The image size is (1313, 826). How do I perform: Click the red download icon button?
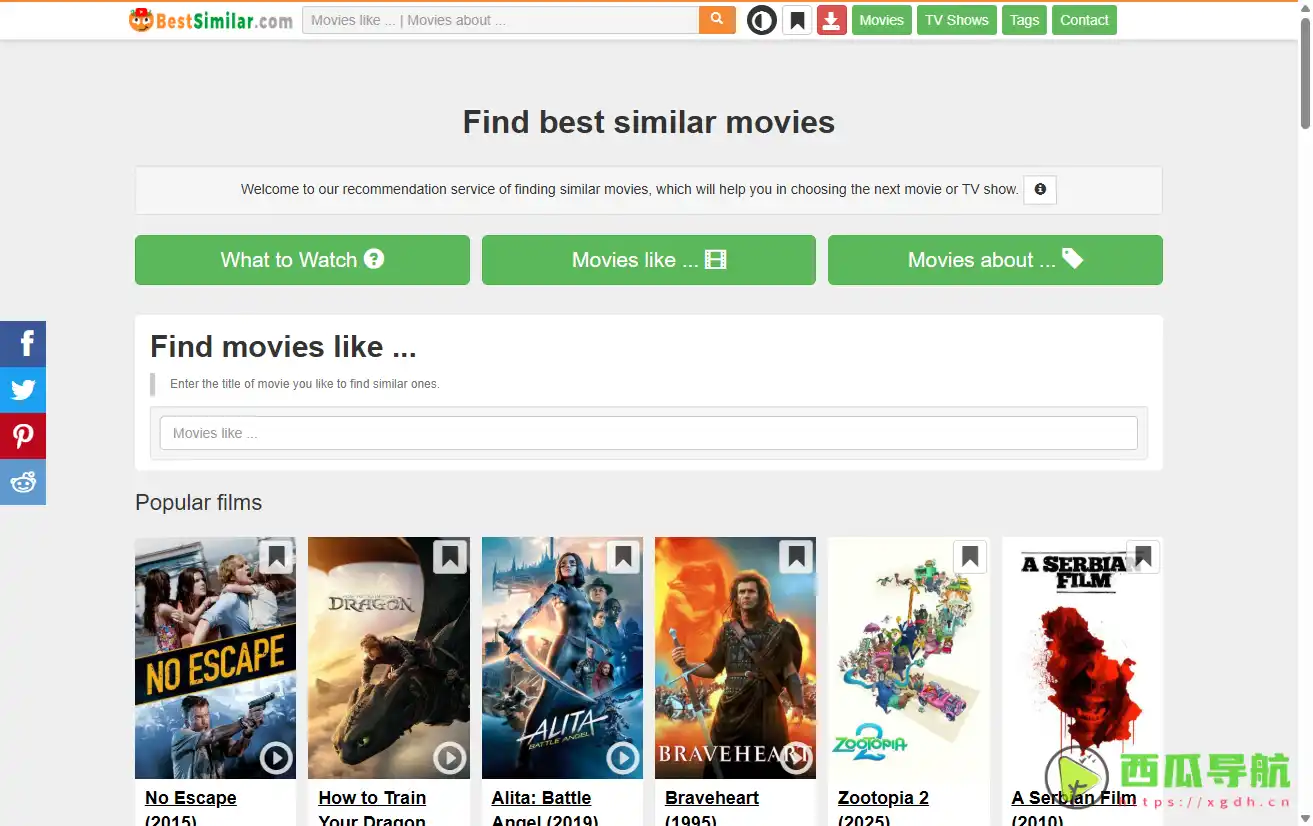tap(832, 20)
